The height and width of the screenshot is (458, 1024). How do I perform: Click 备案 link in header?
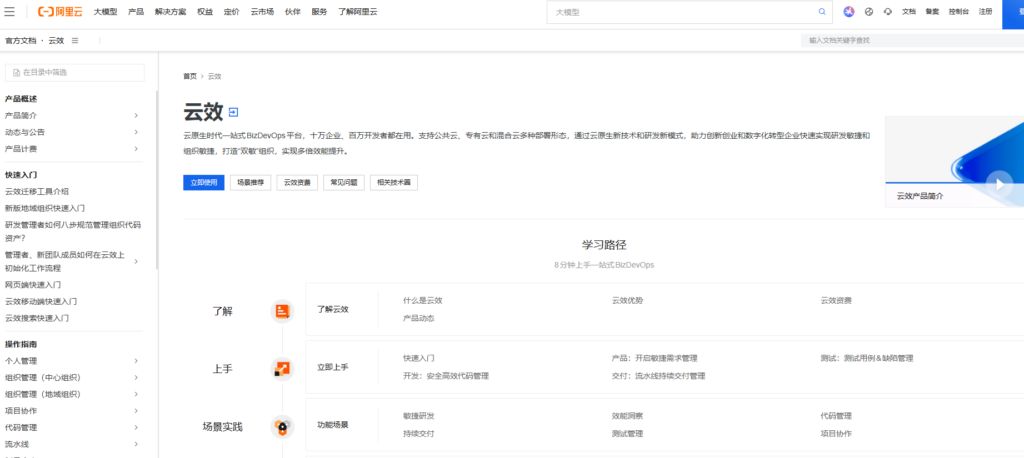932,12
